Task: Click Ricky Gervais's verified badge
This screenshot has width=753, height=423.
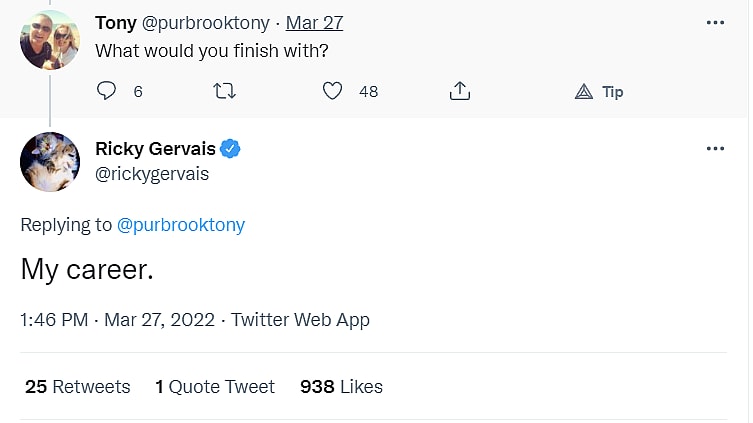Action: [231, 149]
